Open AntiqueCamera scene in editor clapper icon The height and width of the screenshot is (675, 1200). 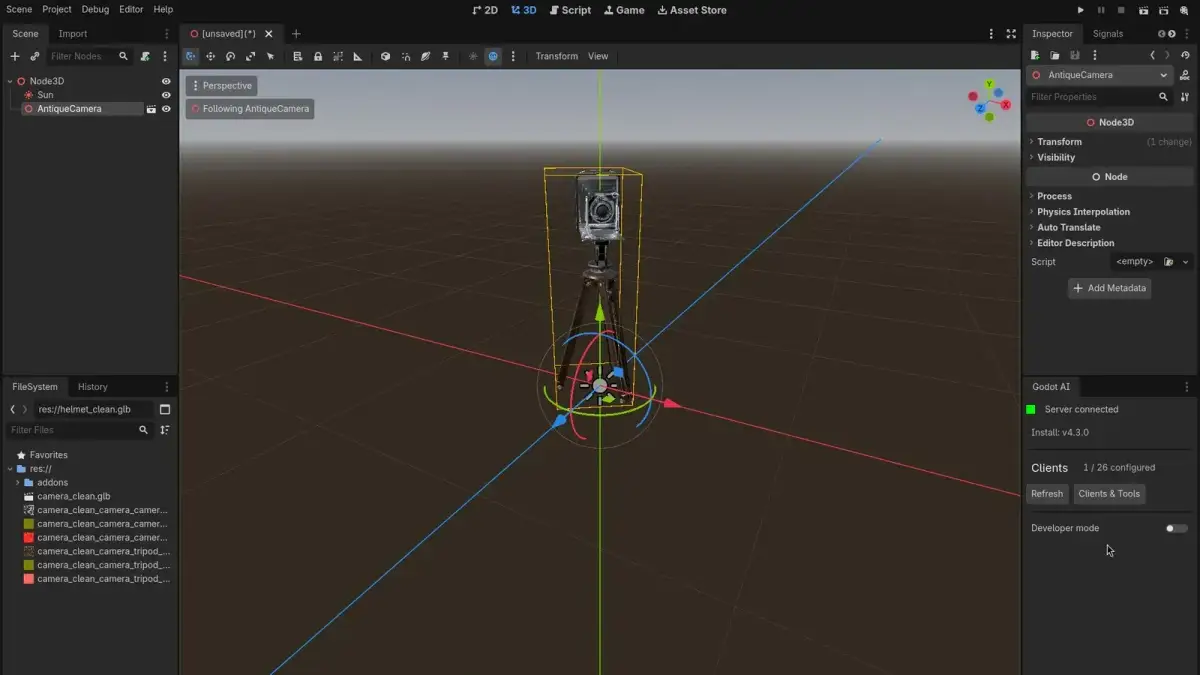151,109
